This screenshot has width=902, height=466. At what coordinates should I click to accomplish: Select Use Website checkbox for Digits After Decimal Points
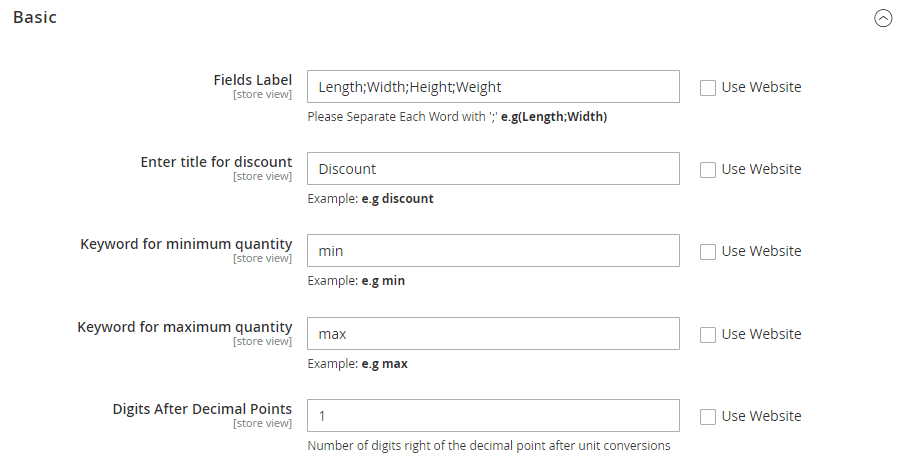[708, 416]
